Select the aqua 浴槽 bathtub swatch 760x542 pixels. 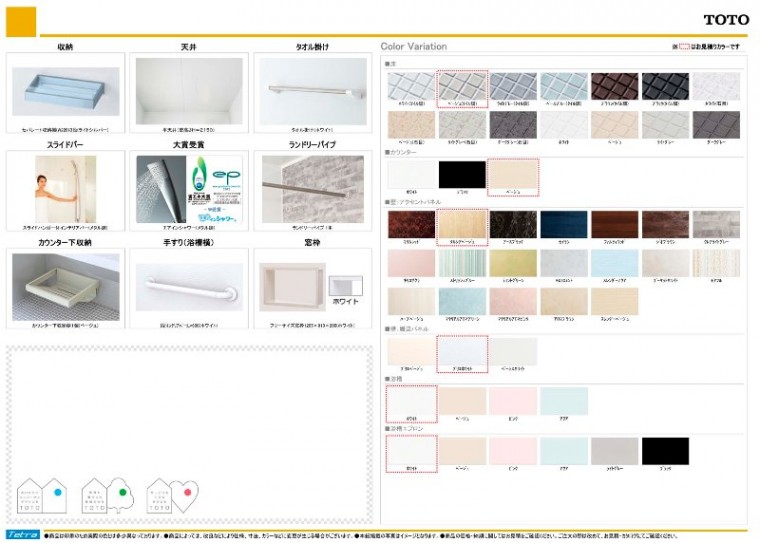pyautogui.click(x=564, y=401)
